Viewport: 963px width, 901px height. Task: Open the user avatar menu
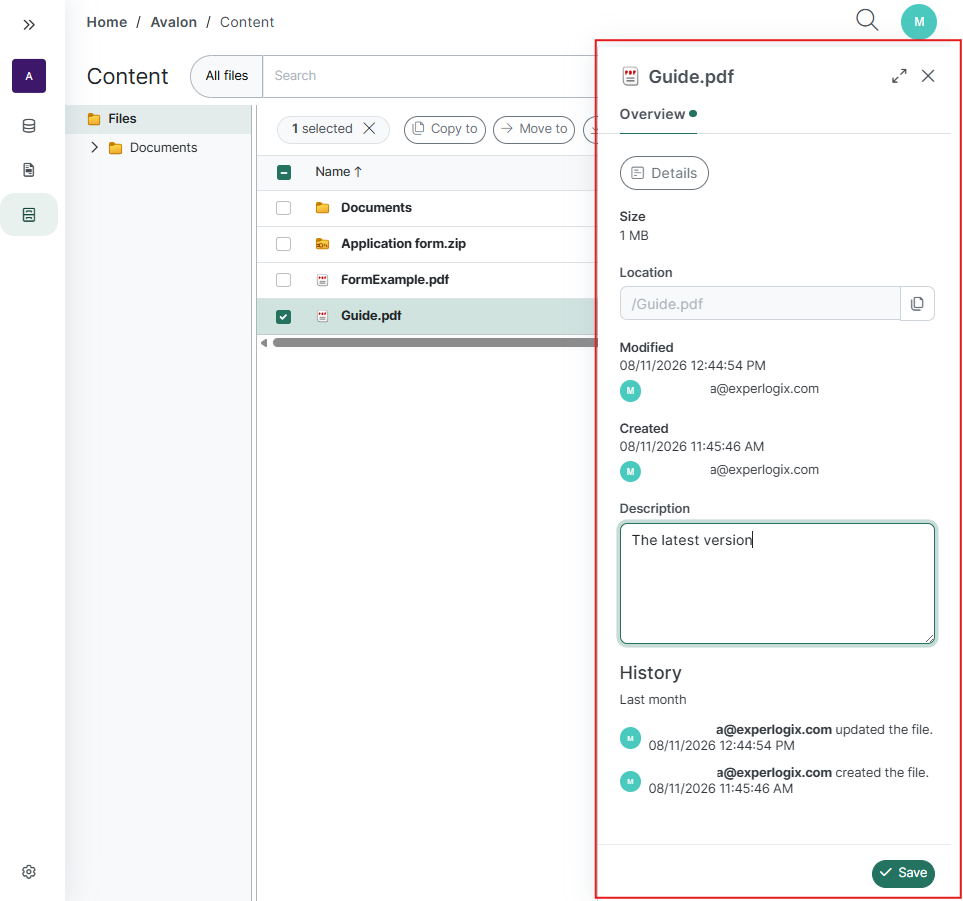(918, 21)
